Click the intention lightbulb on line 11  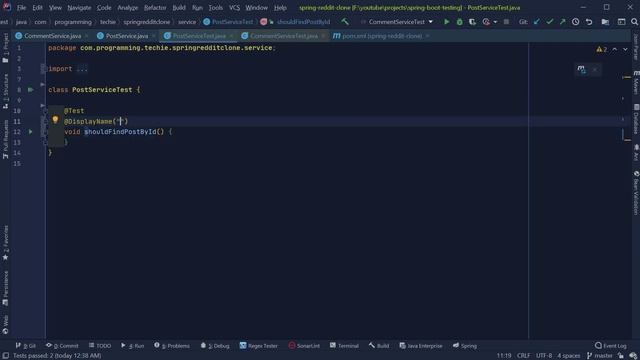[55, 120]
